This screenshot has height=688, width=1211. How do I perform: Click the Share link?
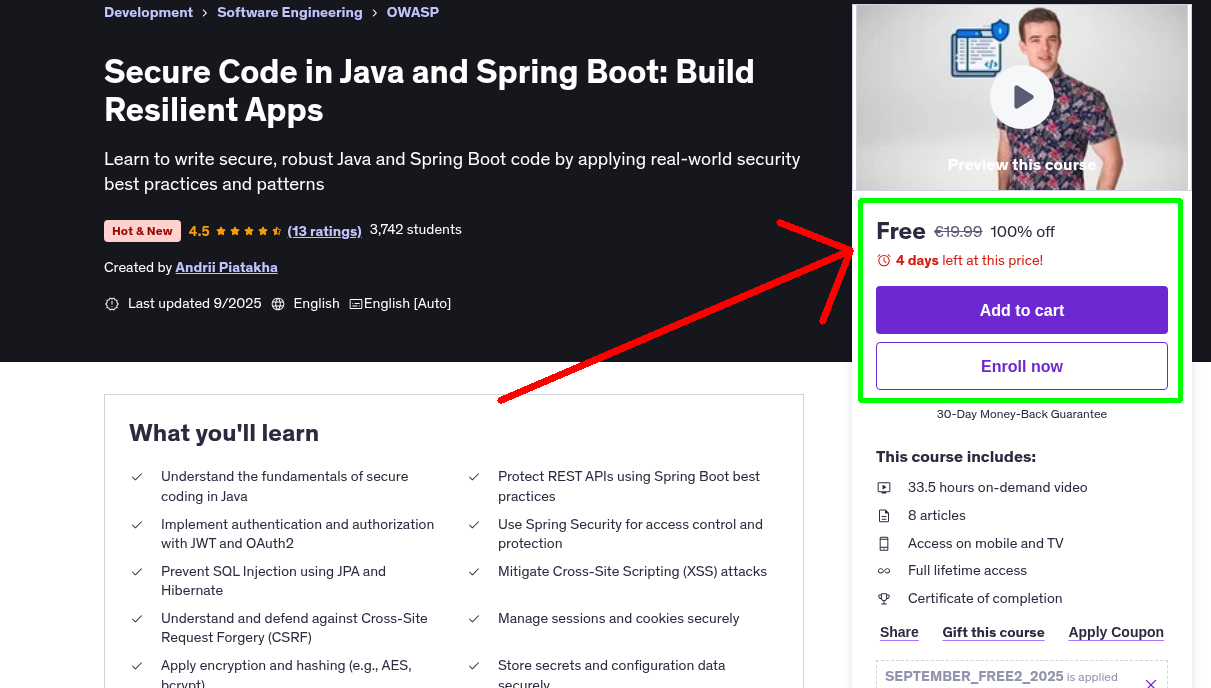[x=899, y=632]
